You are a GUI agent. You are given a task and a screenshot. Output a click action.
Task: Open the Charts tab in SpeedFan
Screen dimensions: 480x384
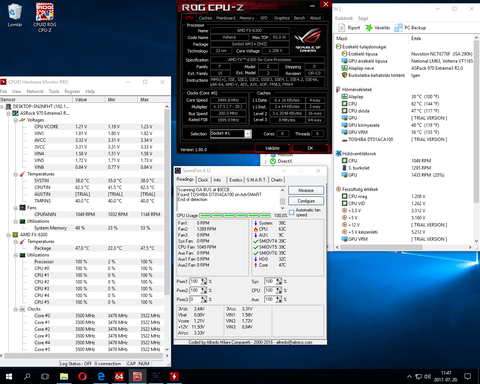277,180
